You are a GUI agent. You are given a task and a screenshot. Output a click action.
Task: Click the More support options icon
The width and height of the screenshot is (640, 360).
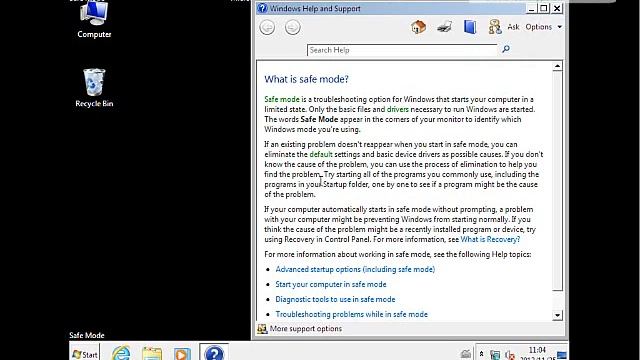pos(262,329)
